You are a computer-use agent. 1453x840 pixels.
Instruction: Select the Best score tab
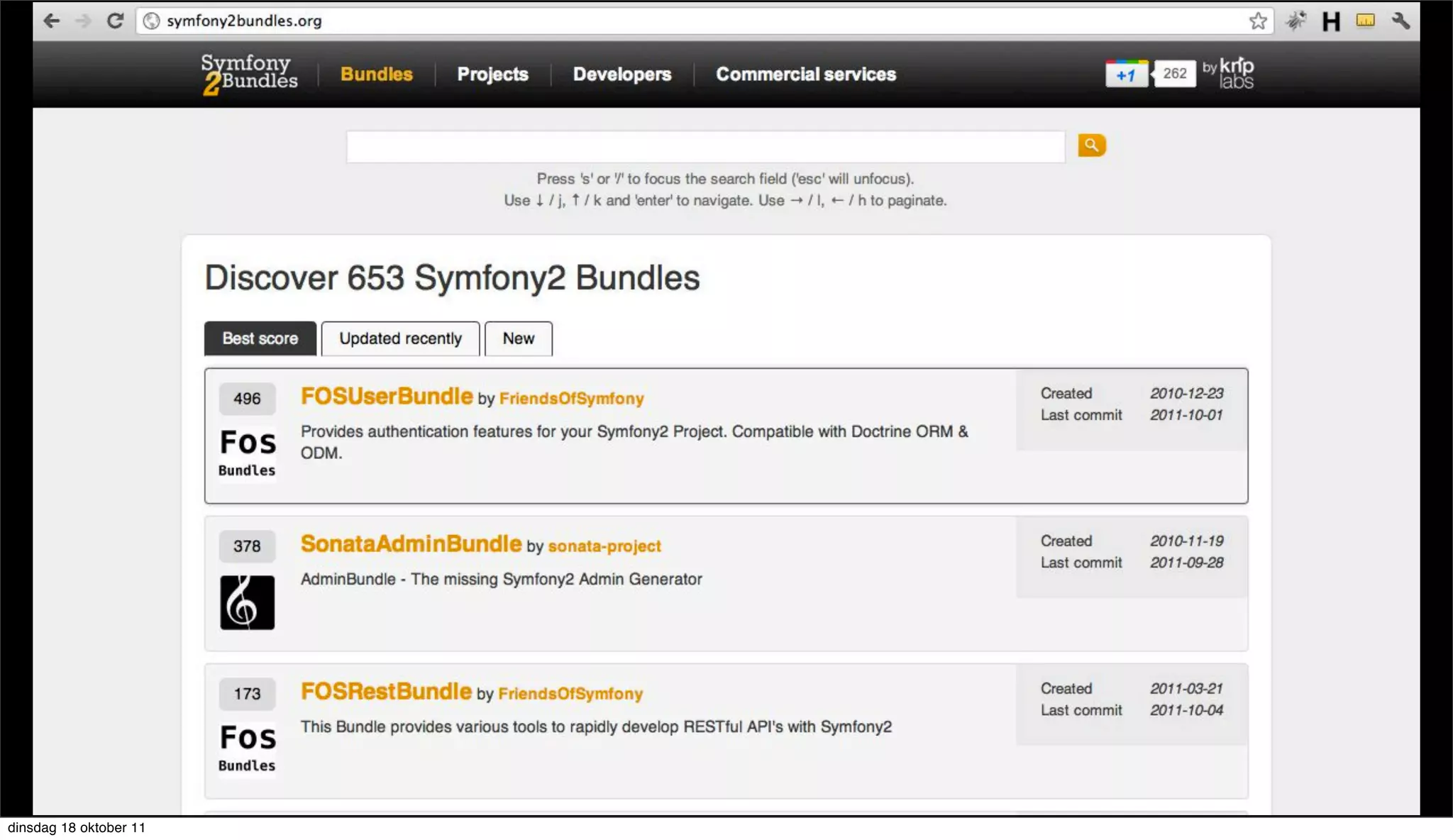click(x=260, y=338)
